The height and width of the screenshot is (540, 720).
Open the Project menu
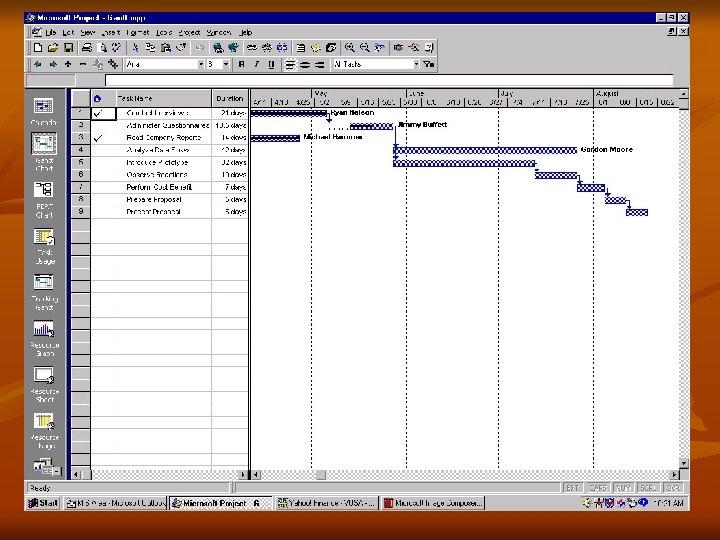[x=189, y=33]
